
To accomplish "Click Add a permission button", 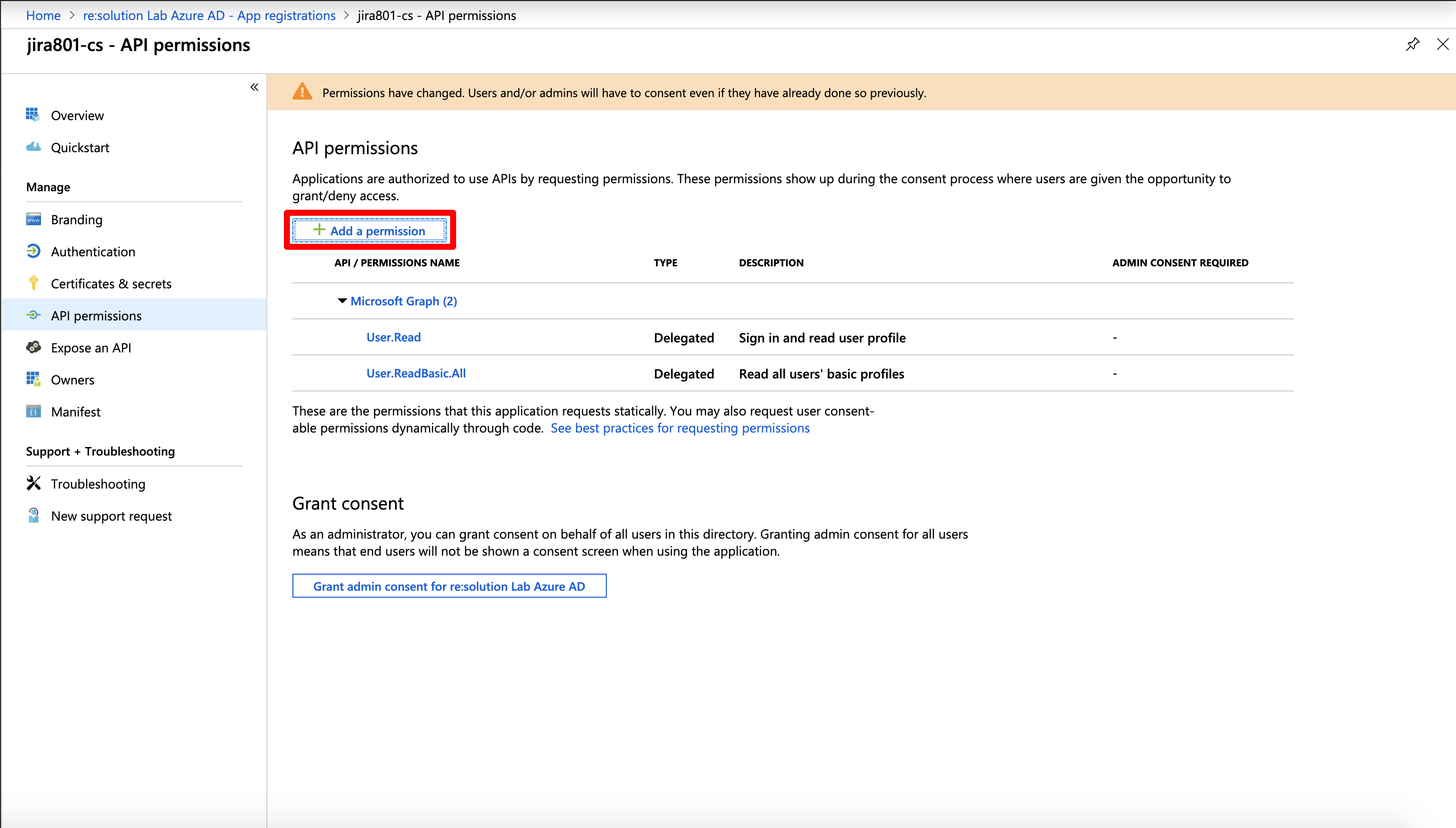I will (370, 230).
